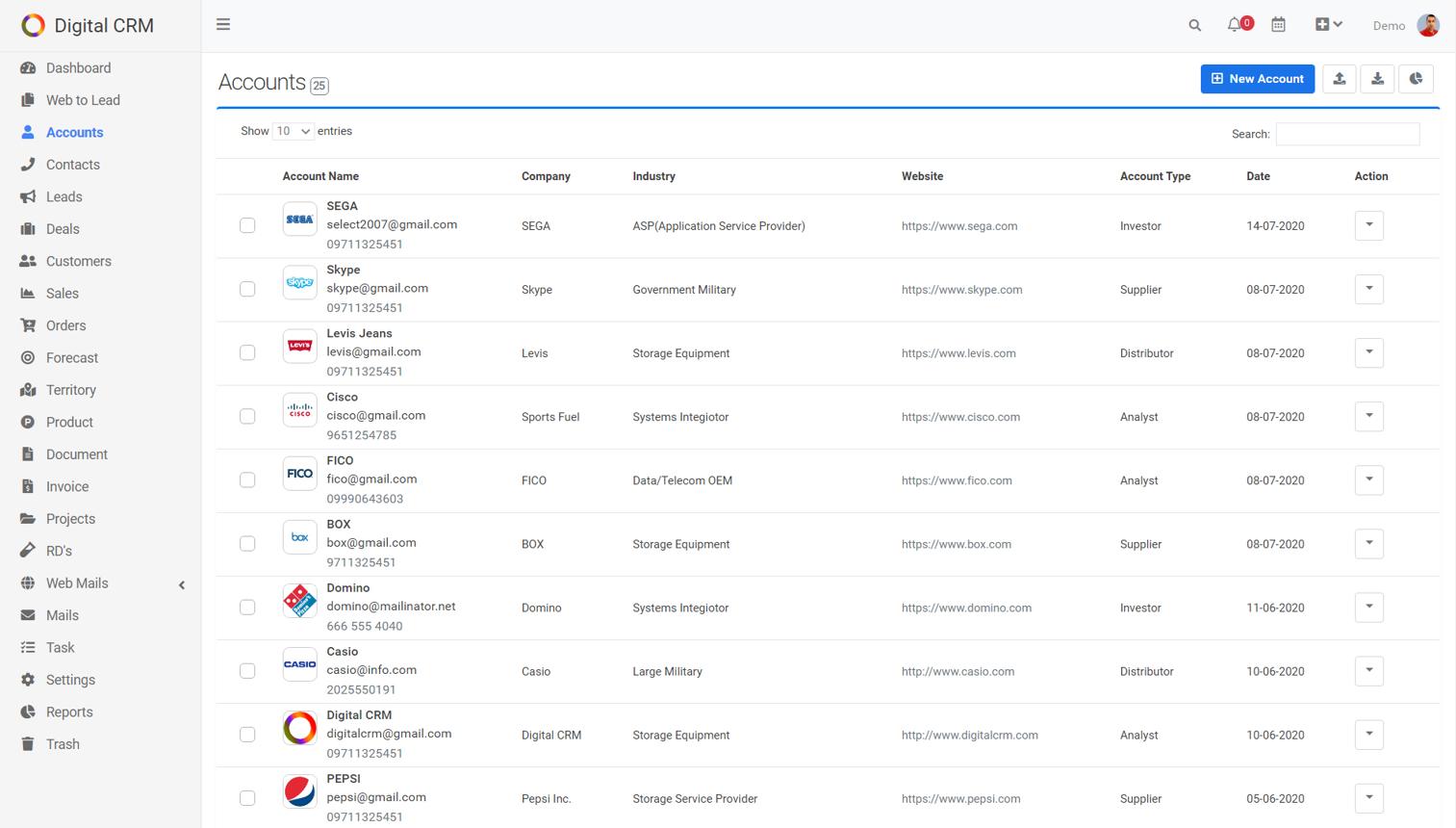Open the https://www.sega.com website link
This screenshot has height=828, width=1456.
click(x=959, y=226)
